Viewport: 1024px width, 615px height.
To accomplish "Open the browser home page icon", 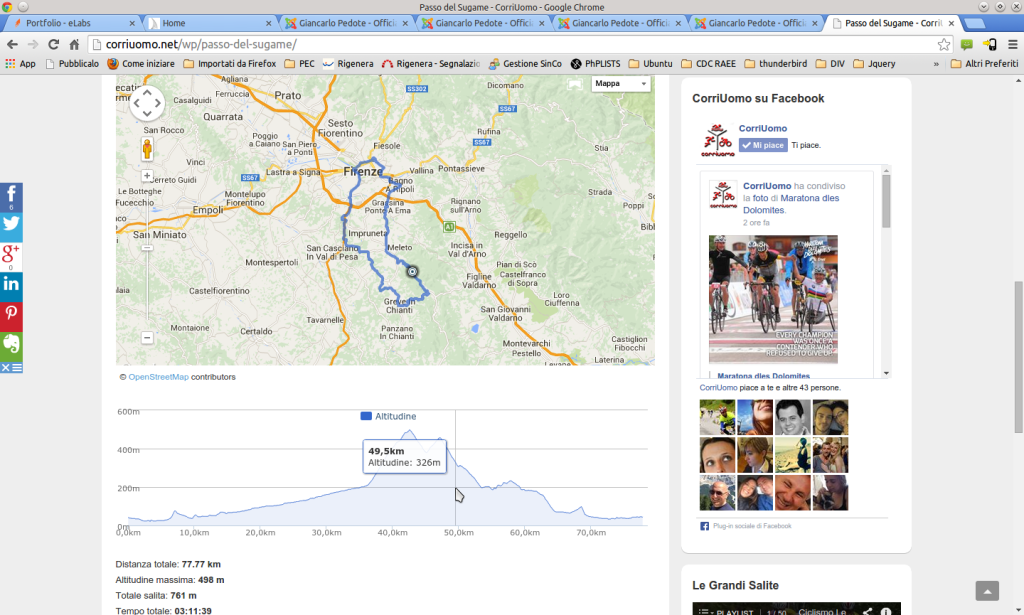I will [74, 44].
